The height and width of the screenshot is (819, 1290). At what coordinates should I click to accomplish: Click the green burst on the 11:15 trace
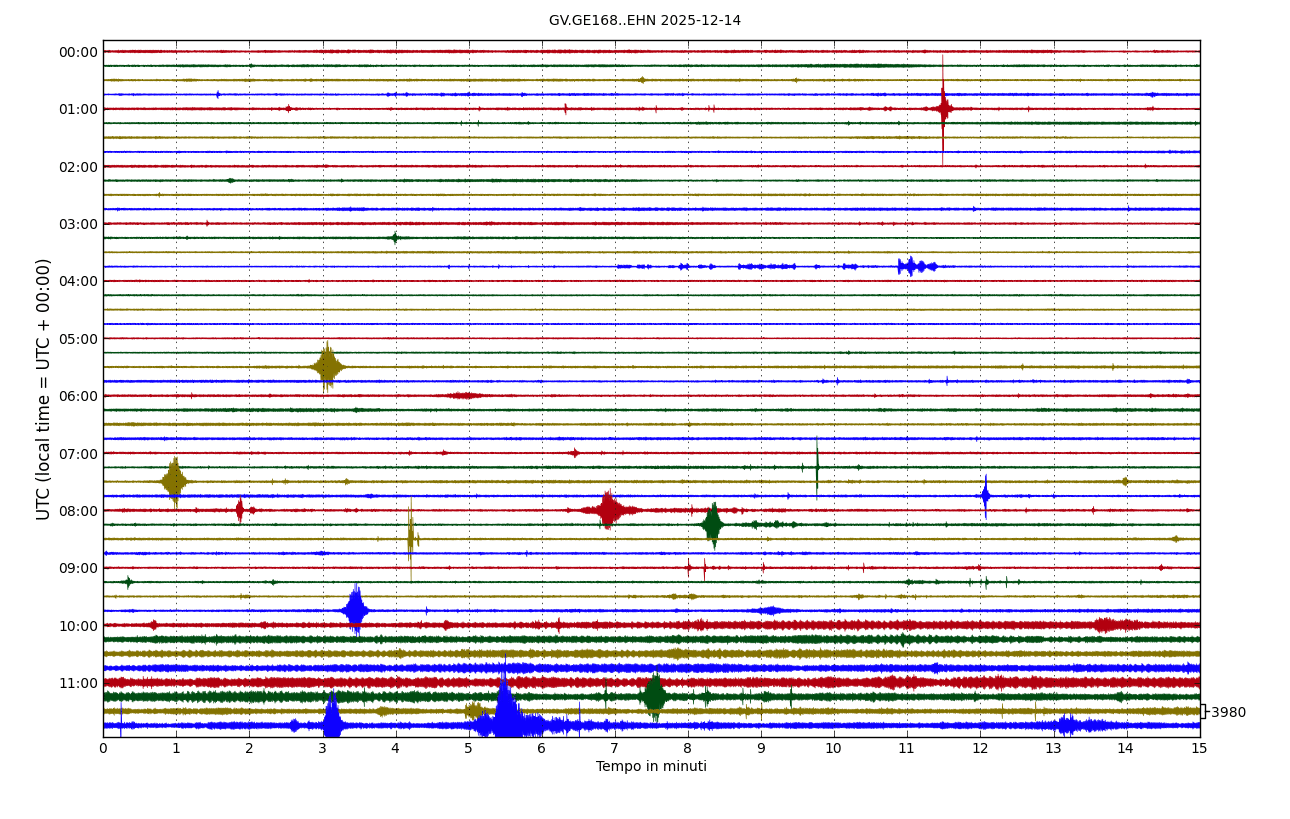(x=654, y=696)
